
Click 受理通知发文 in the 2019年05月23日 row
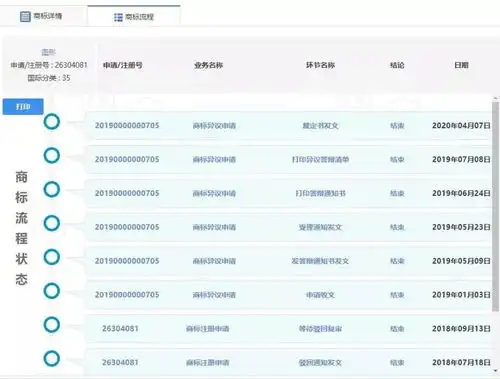click(320, 227)
